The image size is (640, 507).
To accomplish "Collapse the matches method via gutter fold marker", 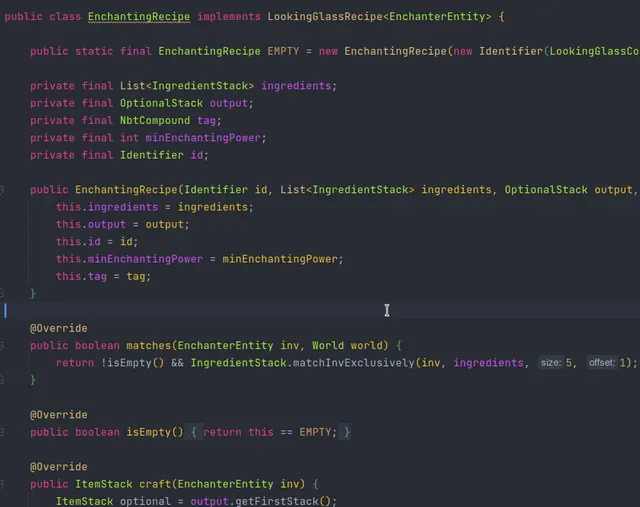I will coord(2,346).
